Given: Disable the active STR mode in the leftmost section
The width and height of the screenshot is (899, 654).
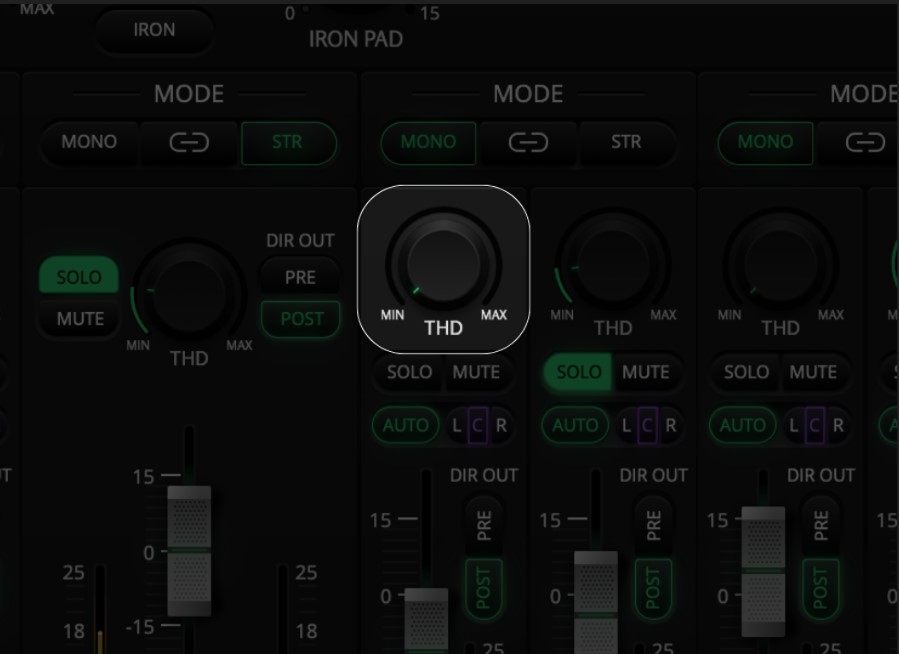Looking at the screenshot, I should pos(287,143).
